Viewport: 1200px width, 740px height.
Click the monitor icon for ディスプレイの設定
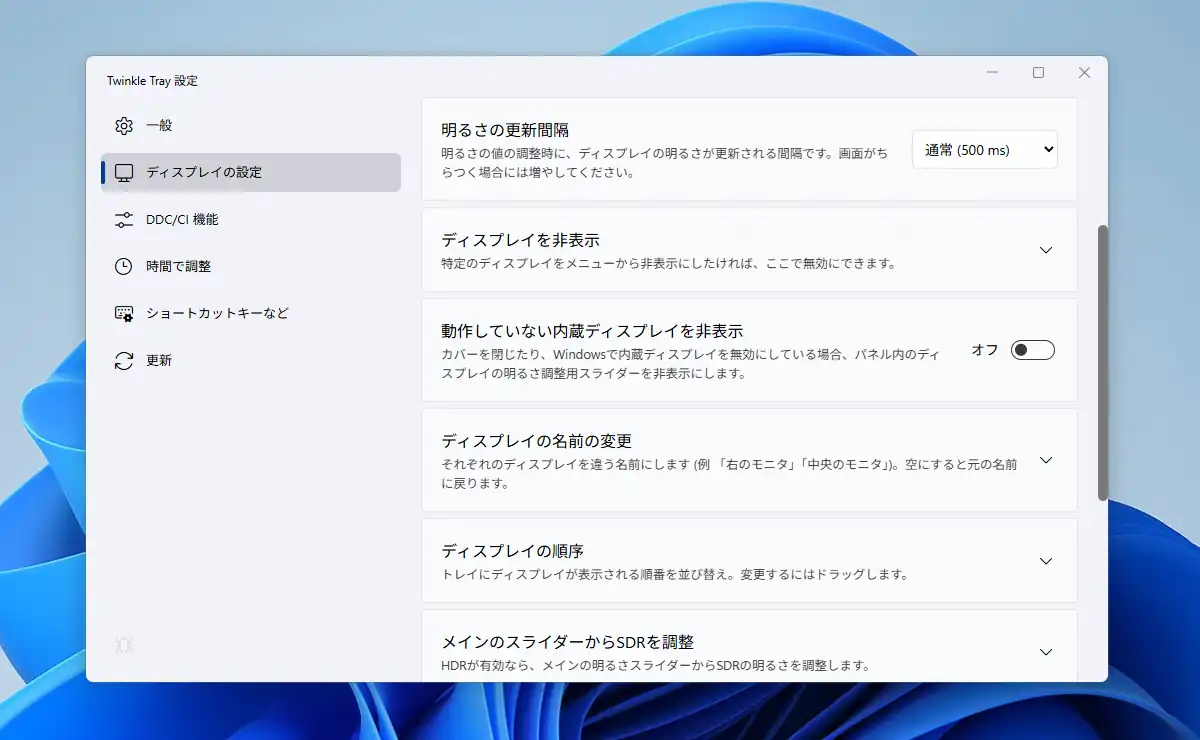(124, 173)
